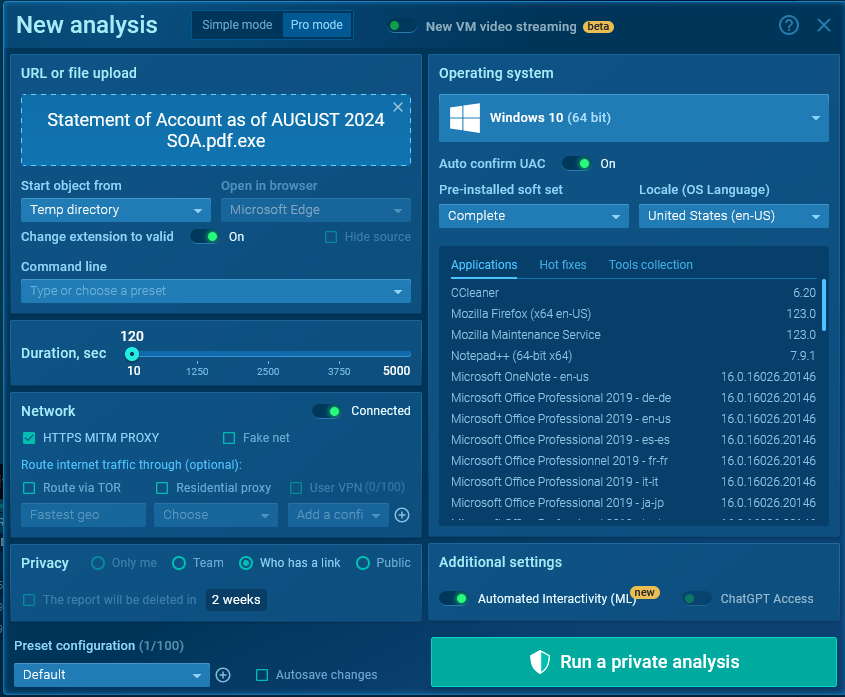845x697 pixels.
Task: Open the Tools collection tab
Action: 650,265
